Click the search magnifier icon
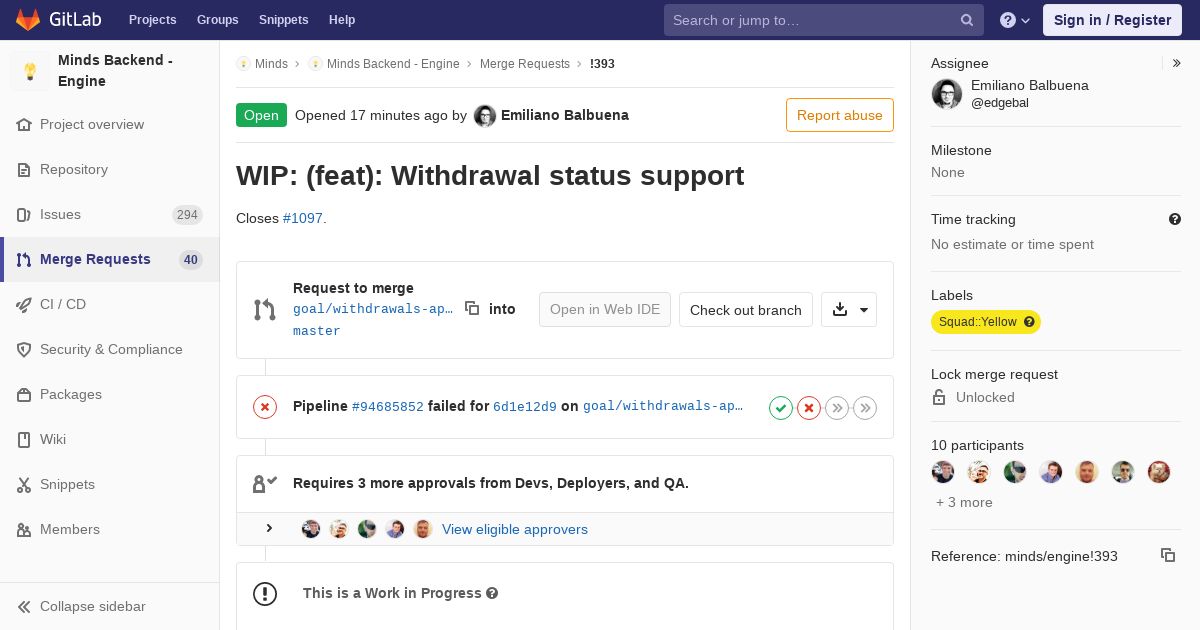This screenshot has height=630, width=1200. point(967,20)
